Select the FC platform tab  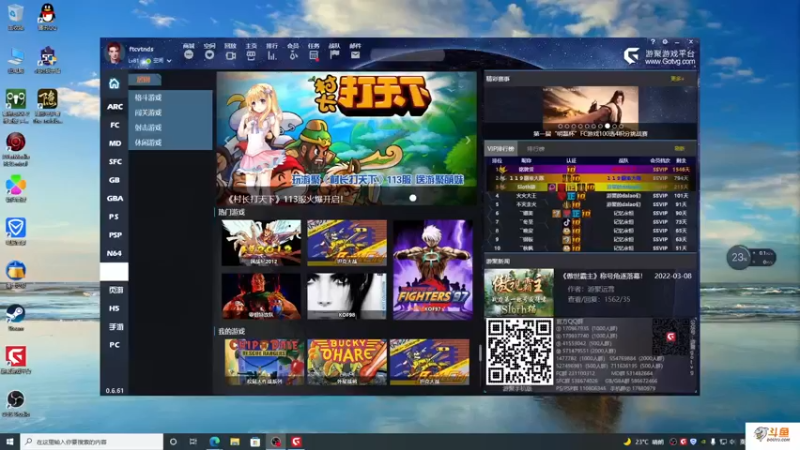115,124
